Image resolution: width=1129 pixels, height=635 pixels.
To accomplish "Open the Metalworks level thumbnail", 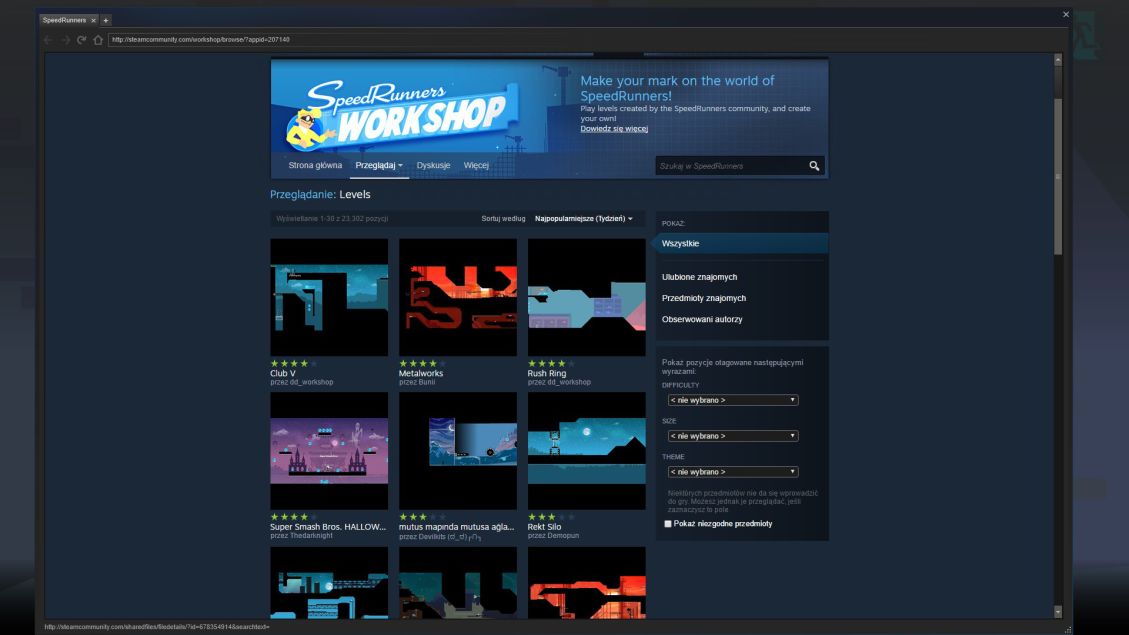I will [x=458, y=297].
